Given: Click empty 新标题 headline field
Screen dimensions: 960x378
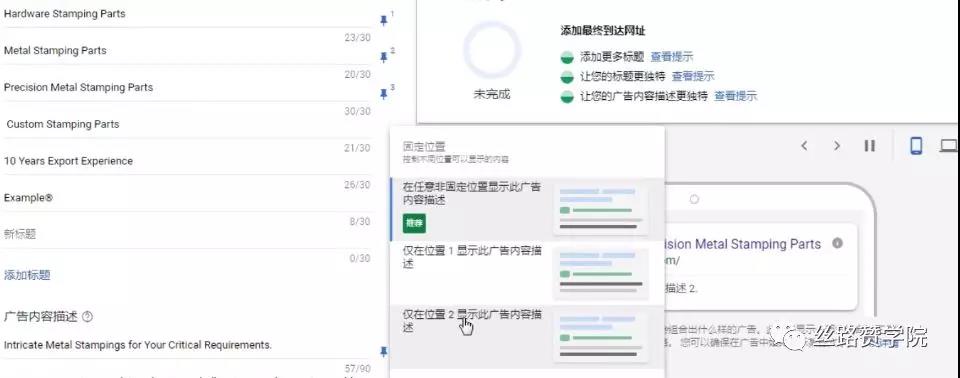Looking at the screenshot, I should click(x=187, y=235).
